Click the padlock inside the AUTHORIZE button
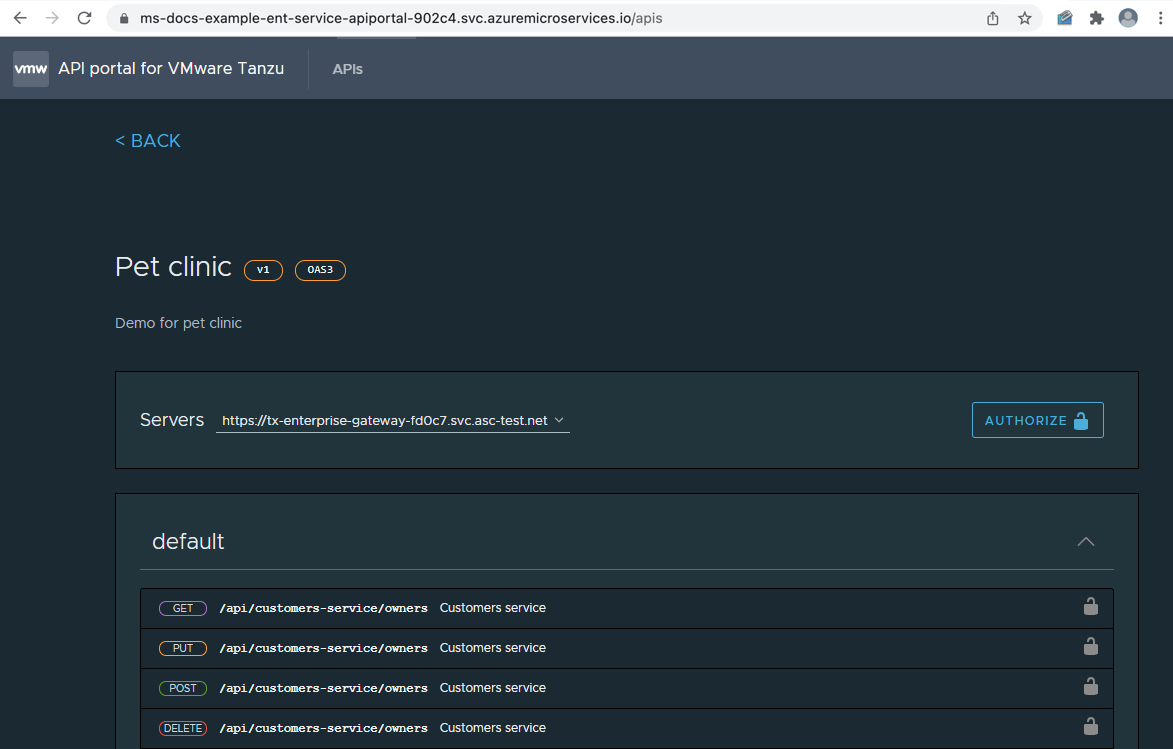1173x749 pixels. pos(1081,420)
